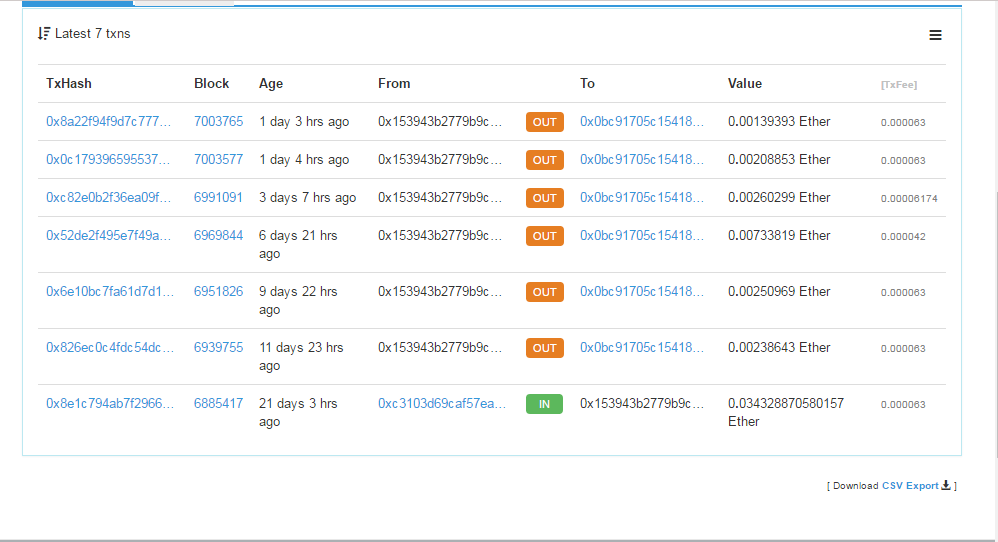Open the CSV Export link
The width and height of the screenshot is (998, 542).
pos(910,485)
